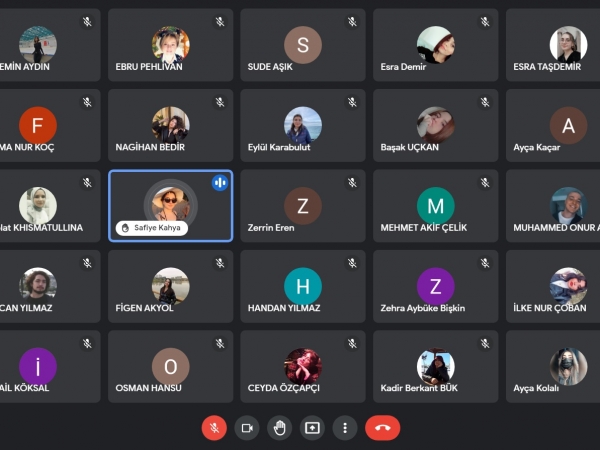Open the three-dot more options menu

(345, 428)
